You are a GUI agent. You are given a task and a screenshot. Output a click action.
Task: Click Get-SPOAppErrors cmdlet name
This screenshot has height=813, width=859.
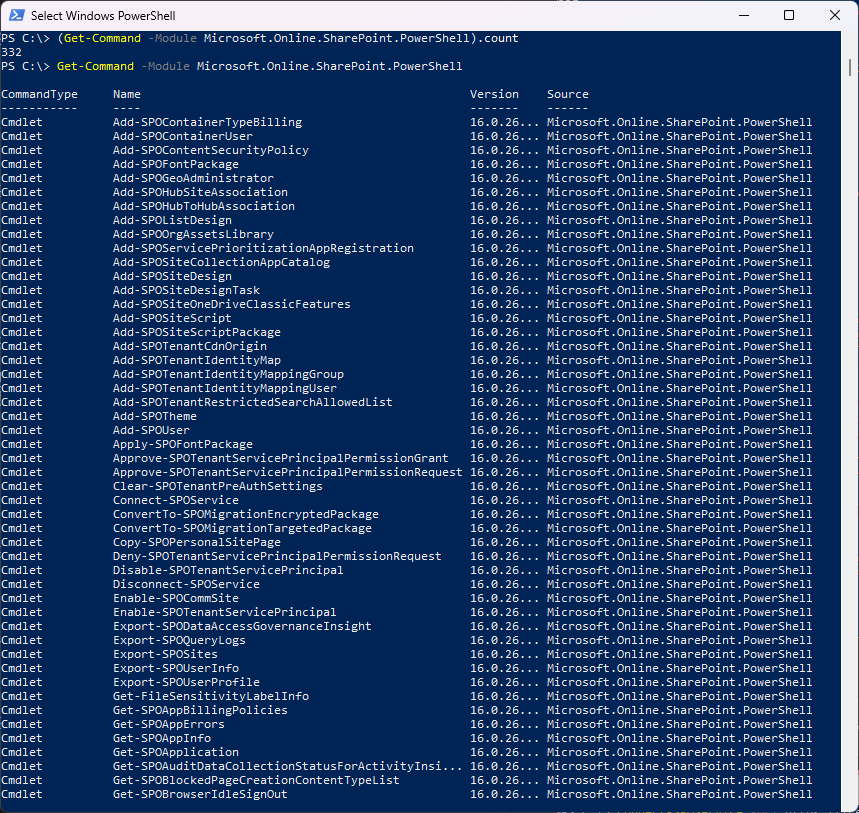(169, 724)
